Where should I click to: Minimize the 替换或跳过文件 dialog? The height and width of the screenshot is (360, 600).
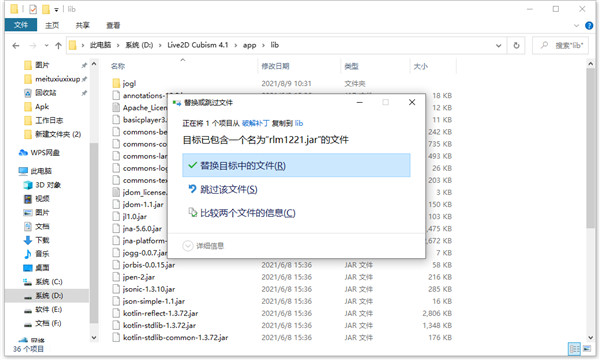pyautogui.click(x=360, y=102)
